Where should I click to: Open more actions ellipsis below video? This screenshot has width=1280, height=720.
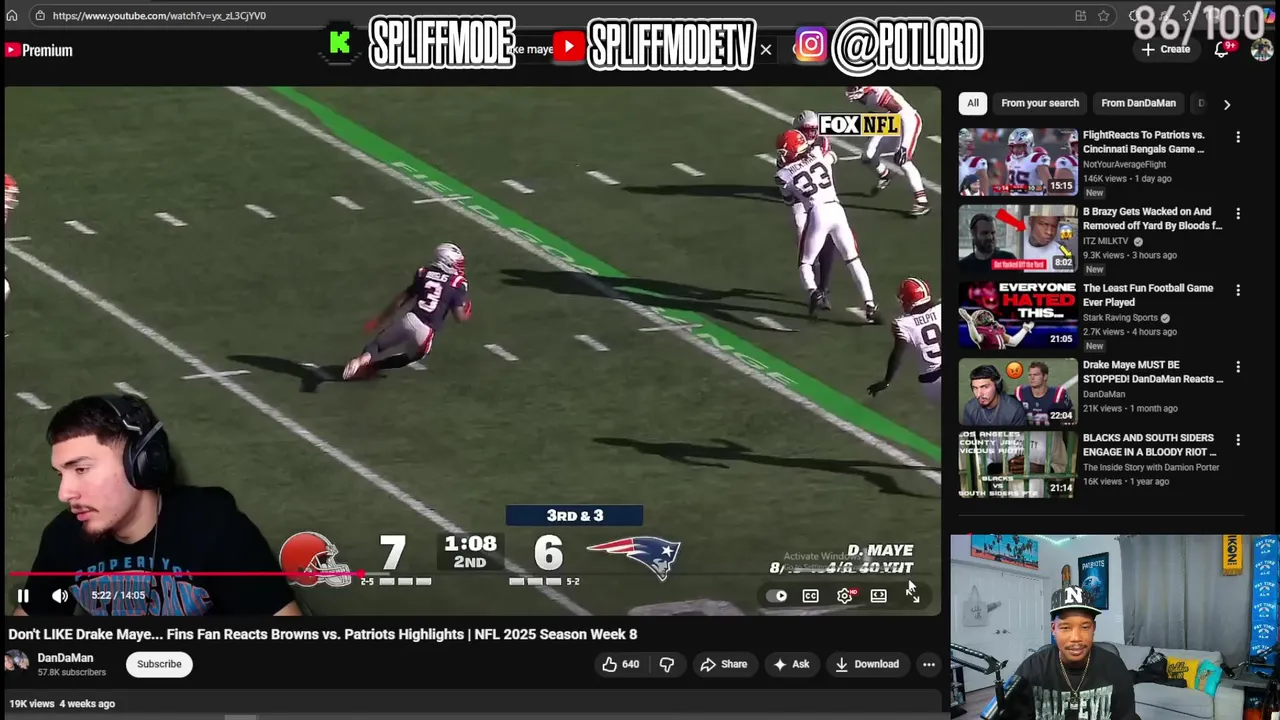(928, 664)
